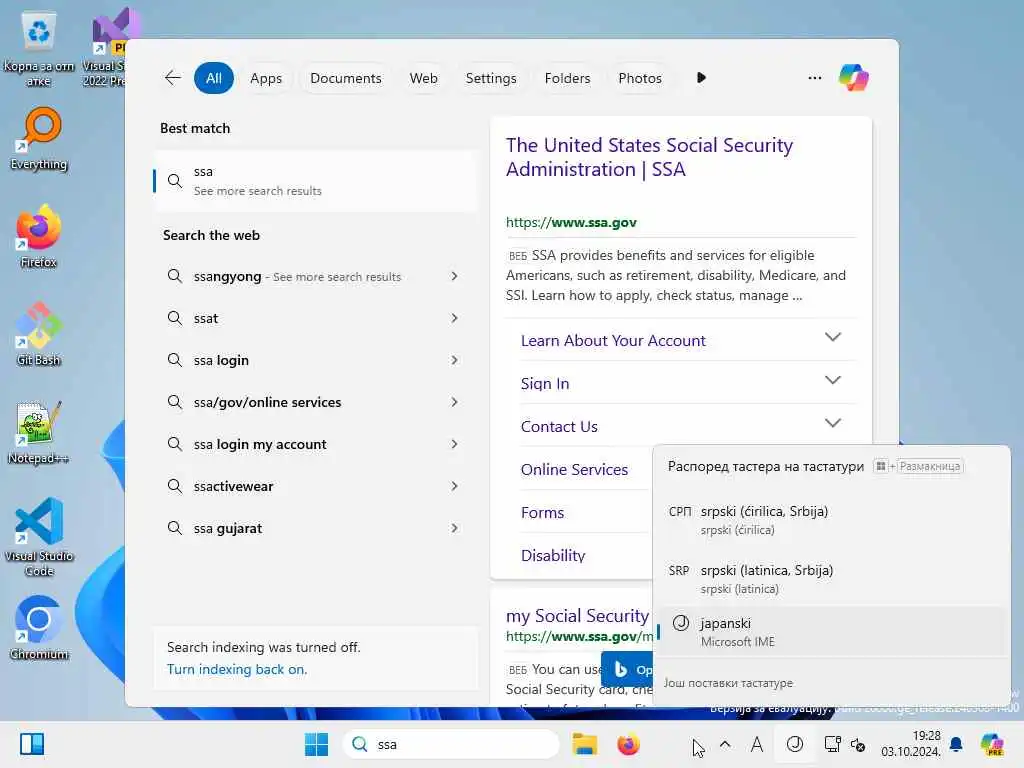Select the ssa best match result

click(315, 181)
